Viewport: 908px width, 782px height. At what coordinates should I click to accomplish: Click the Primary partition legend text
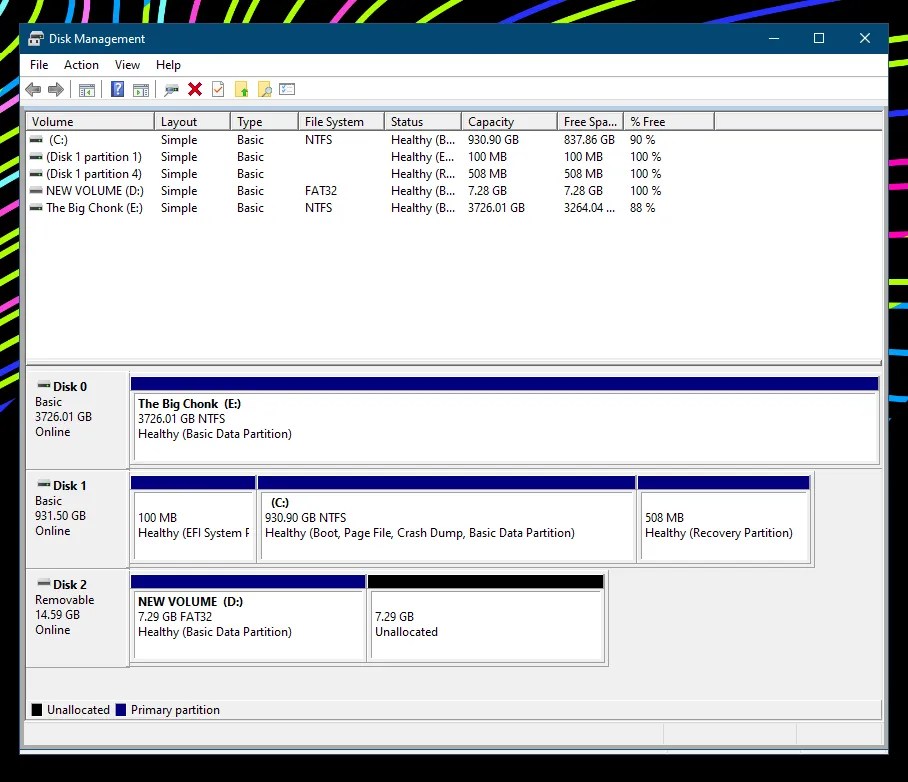[x=175, y=710]
